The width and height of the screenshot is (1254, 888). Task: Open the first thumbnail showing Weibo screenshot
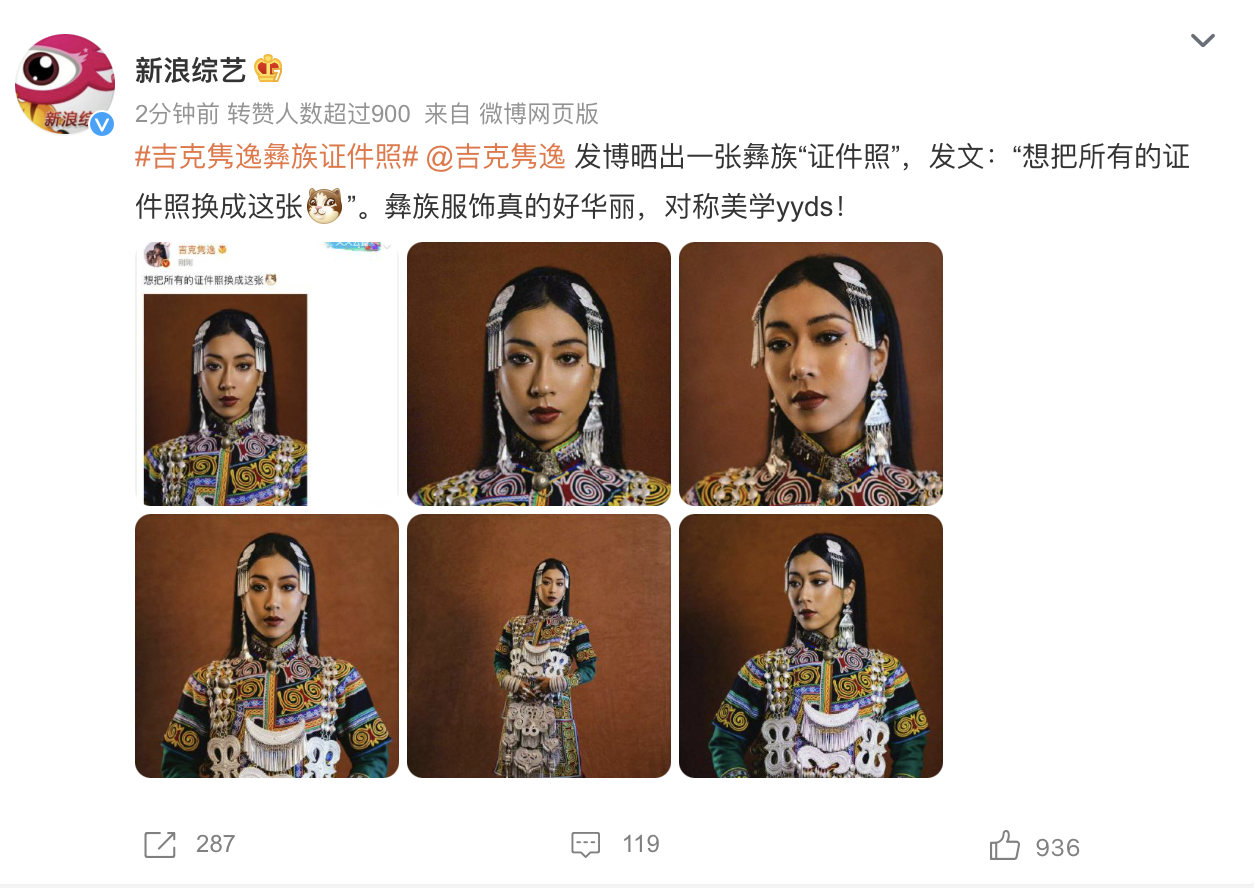pyautogui.click(x=267, y=374)
